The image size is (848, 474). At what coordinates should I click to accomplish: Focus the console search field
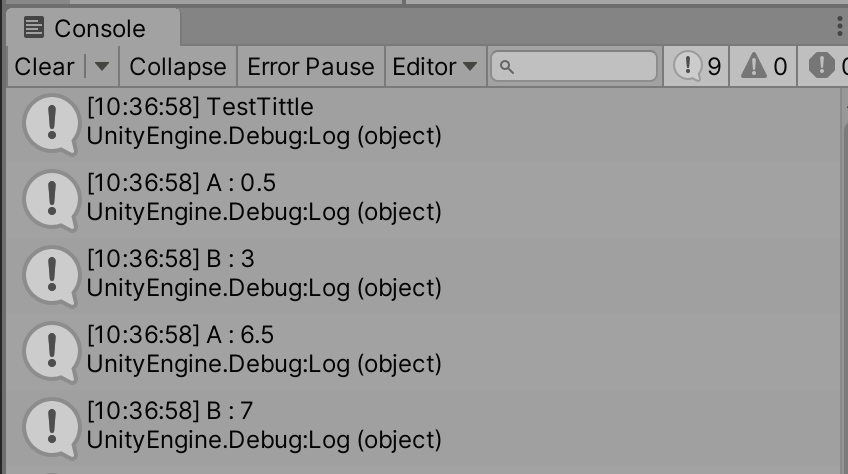click(x=574, y=67)
